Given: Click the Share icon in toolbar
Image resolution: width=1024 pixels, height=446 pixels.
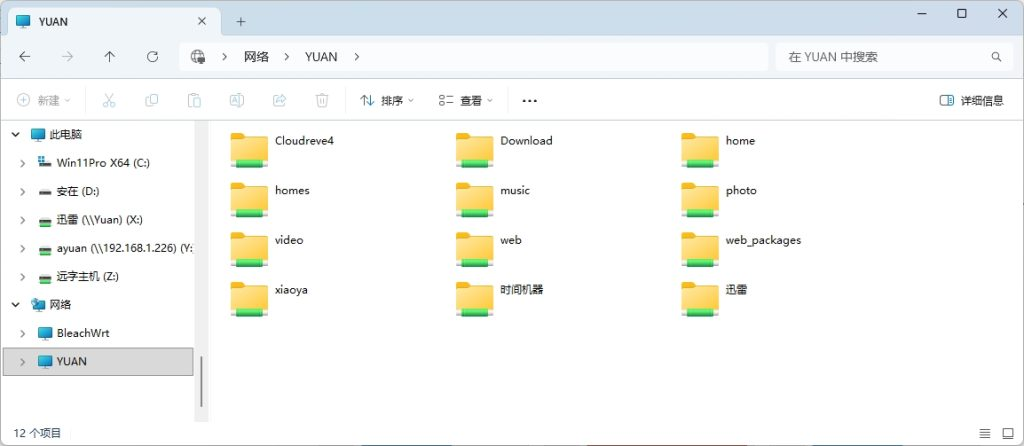Looking at the screenshot, I should pos(280,100).
